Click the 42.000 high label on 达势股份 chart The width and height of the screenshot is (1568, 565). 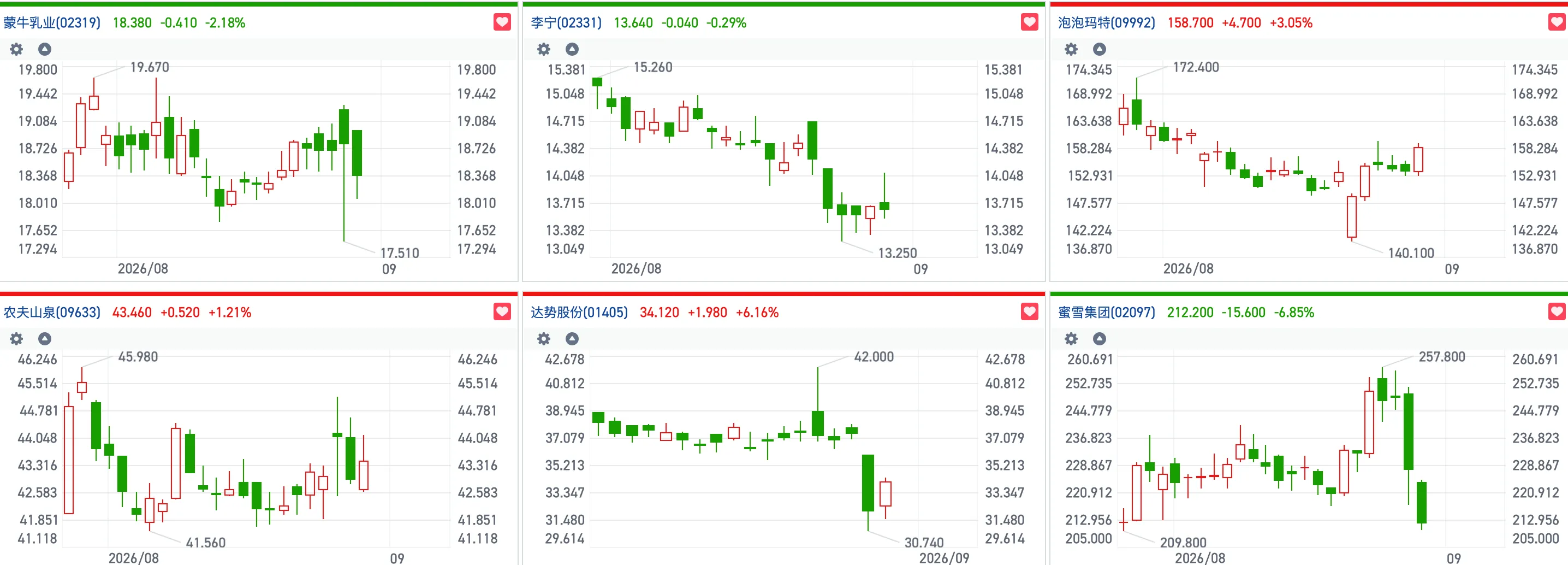pyautogui.click(x=874, y=357)
